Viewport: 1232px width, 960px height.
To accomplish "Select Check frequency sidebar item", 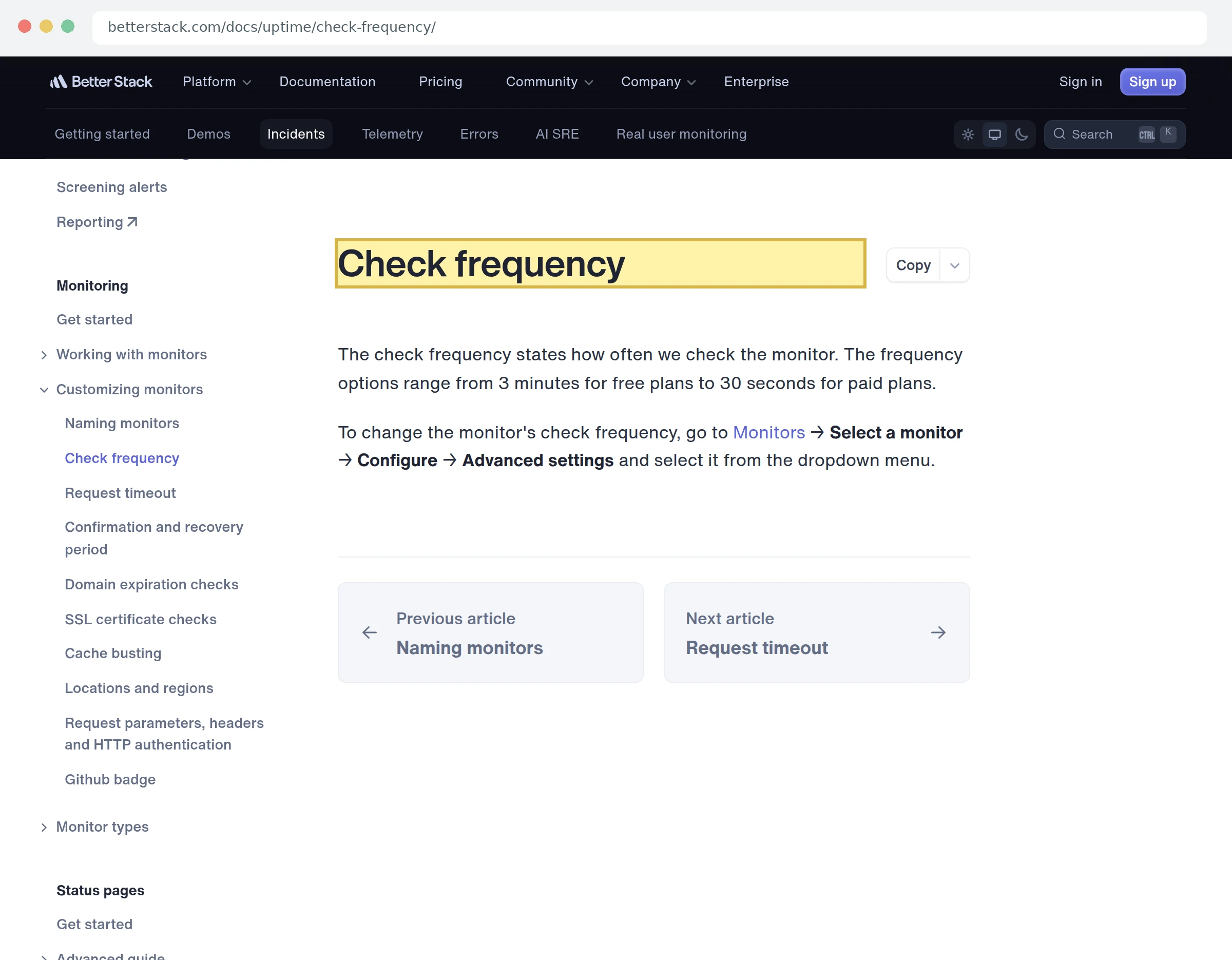I will (122, 458).
